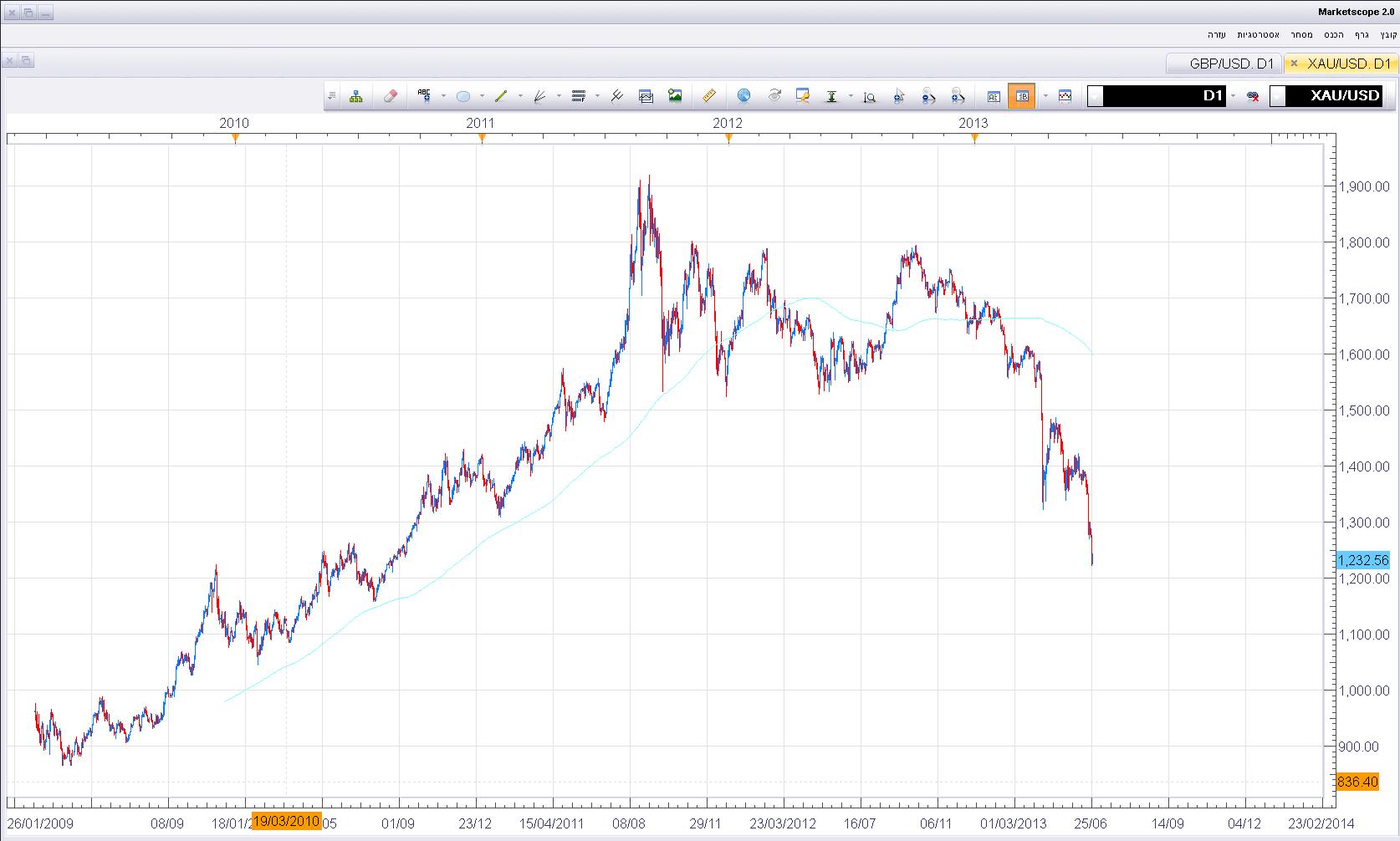Click the 25/06 date axis label
This screenshot has width=1400, height=841.
[1091, 823]
